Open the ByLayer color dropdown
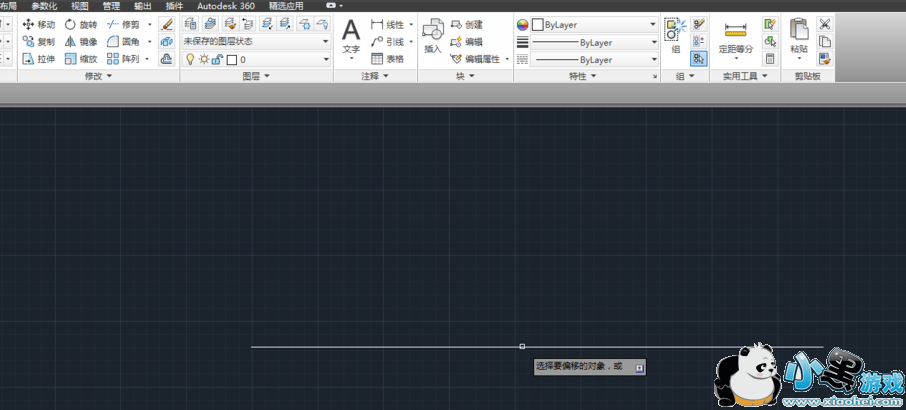Image resolution: width=906 pixels, height=410 pixels. tap(594, 24)
